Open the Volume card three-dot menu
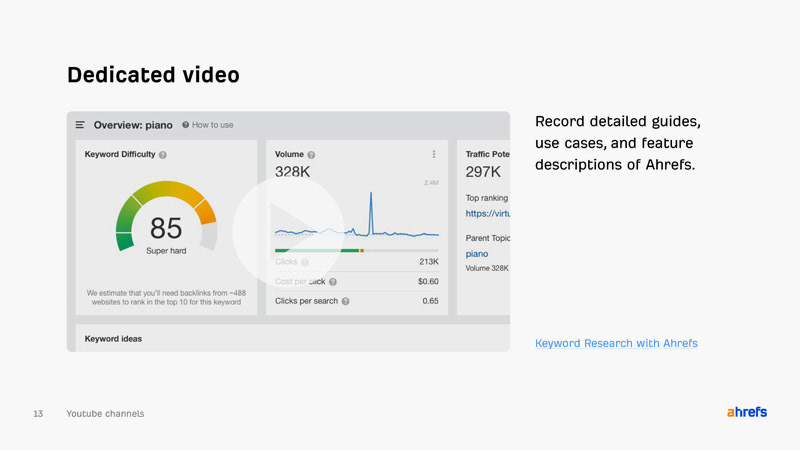Screen dimensions: 800x450 tap(434, 154)
